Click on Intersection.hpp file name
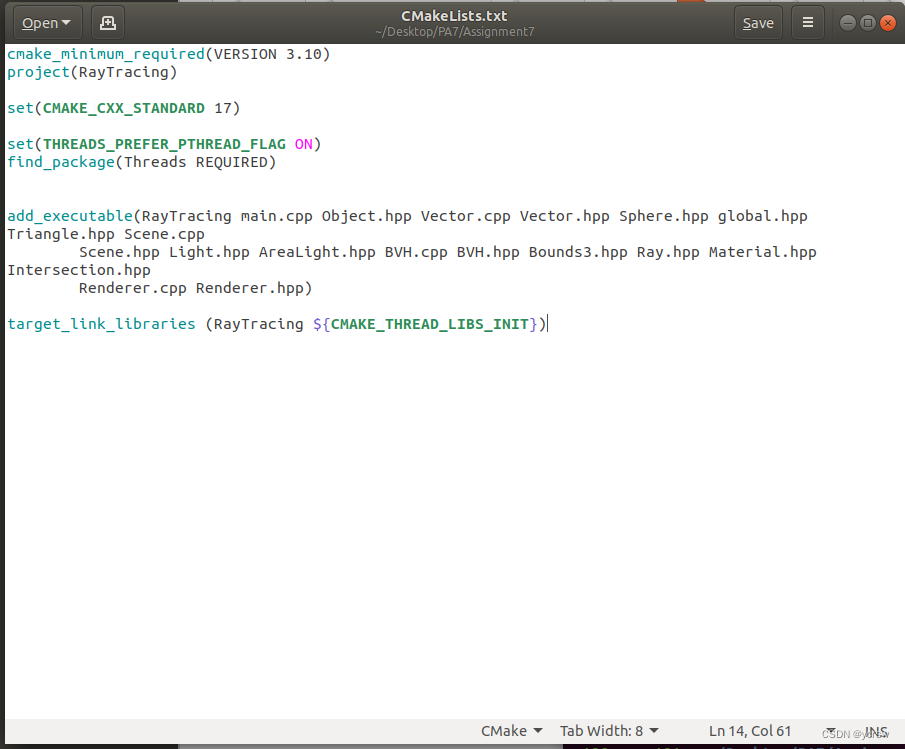 pos(78,270)
